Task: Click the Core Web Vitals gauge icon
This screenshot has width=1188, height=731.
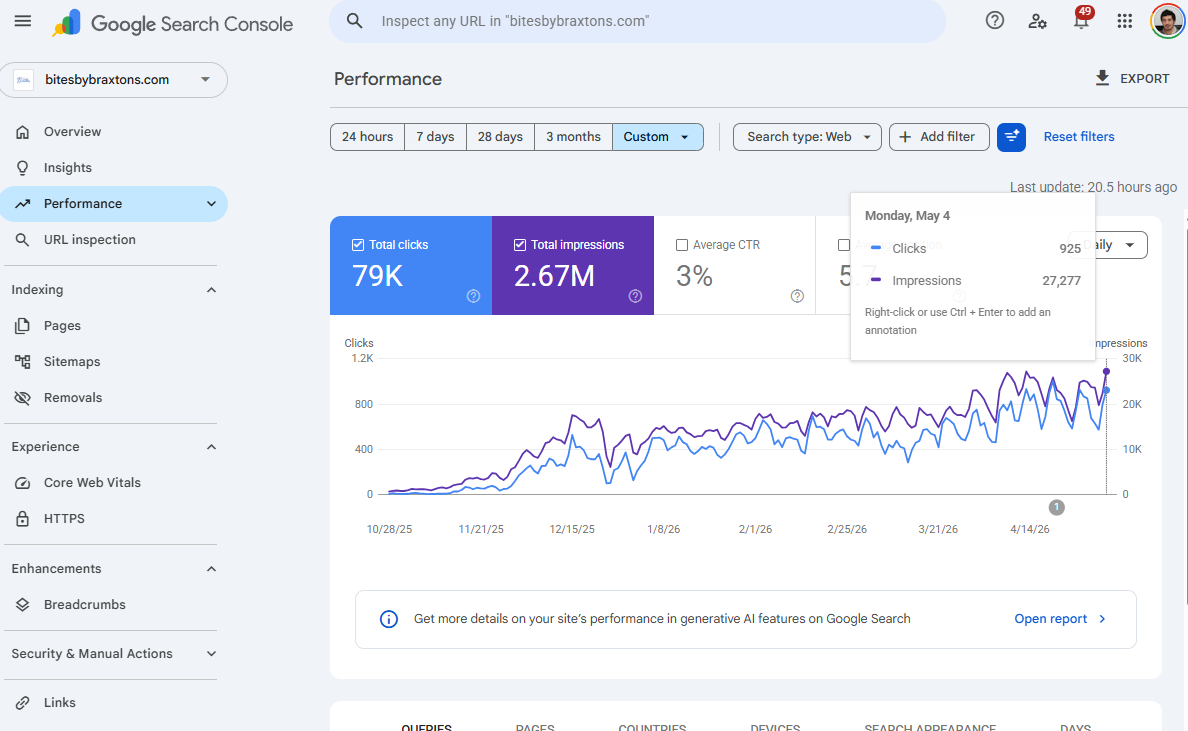Action: [x=23, y=483]
